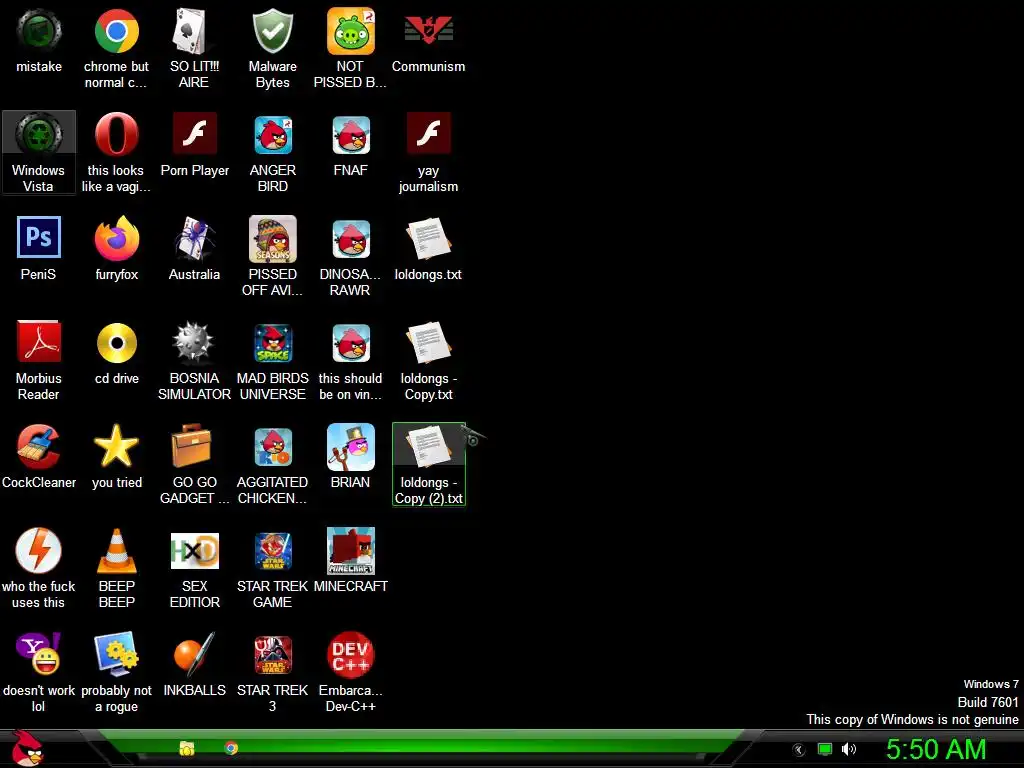Launch Chrome from the taskbar

[x=231, y=748]
